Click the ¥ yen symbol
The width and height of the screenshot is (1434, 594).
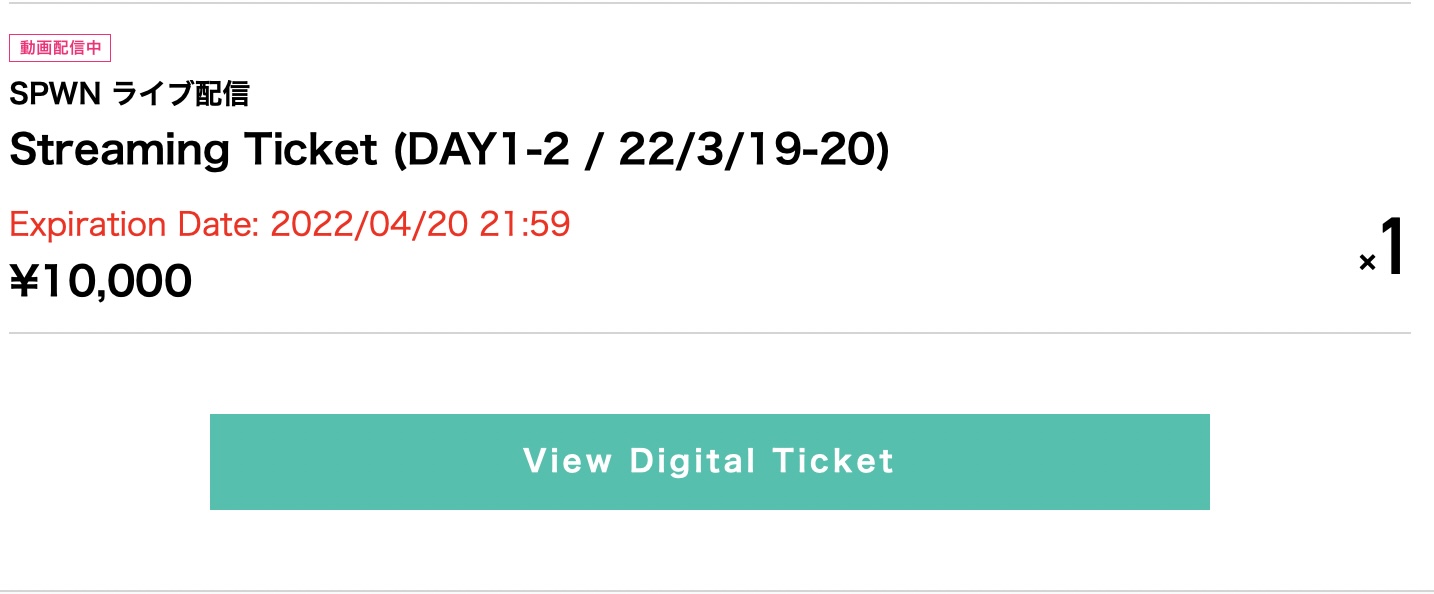tap(24, 282)
